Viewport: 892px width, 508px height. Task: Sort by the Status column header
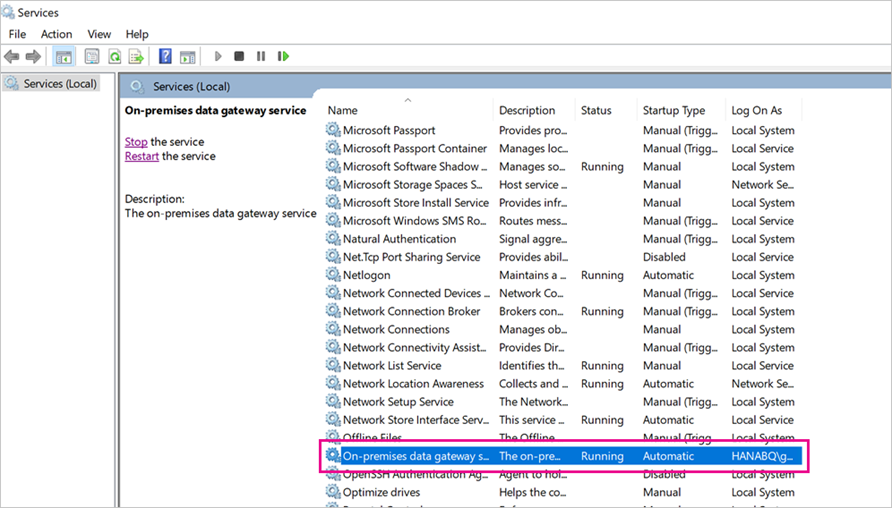tap(595, 110)
